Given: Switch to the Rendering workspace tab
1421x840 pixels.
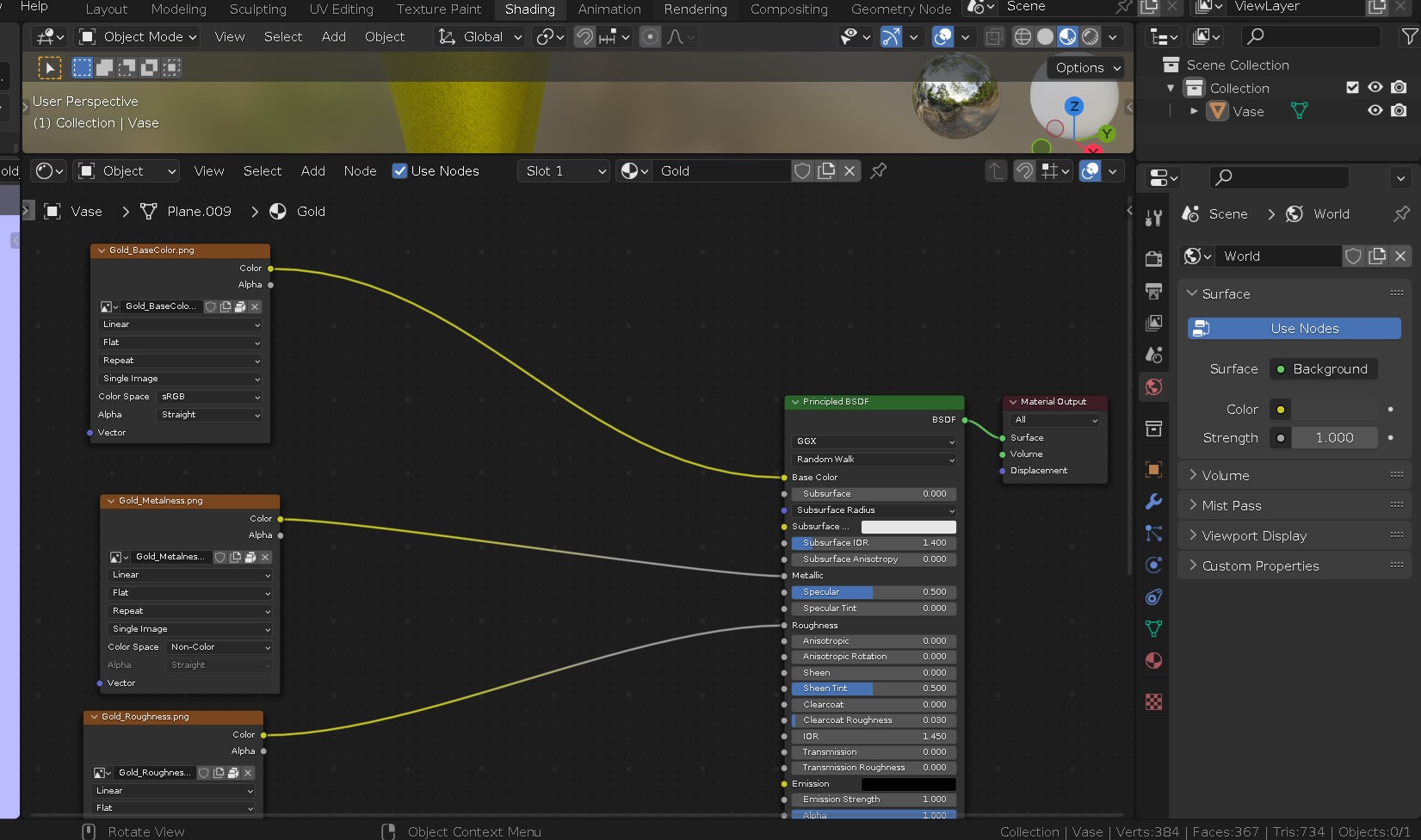Looking at the screenshot, I should (695, 9).
